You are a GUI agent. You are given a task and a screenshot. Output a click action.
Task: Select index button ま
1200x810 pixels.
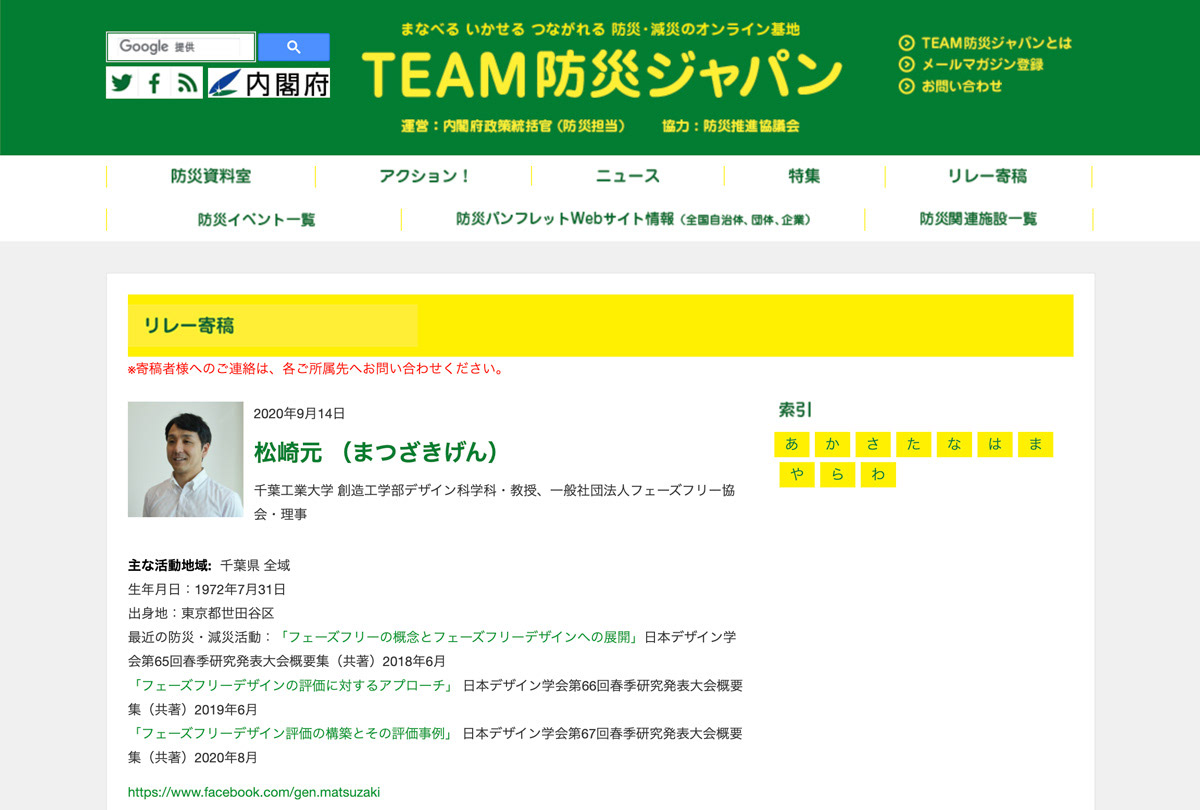[1035, 445]
